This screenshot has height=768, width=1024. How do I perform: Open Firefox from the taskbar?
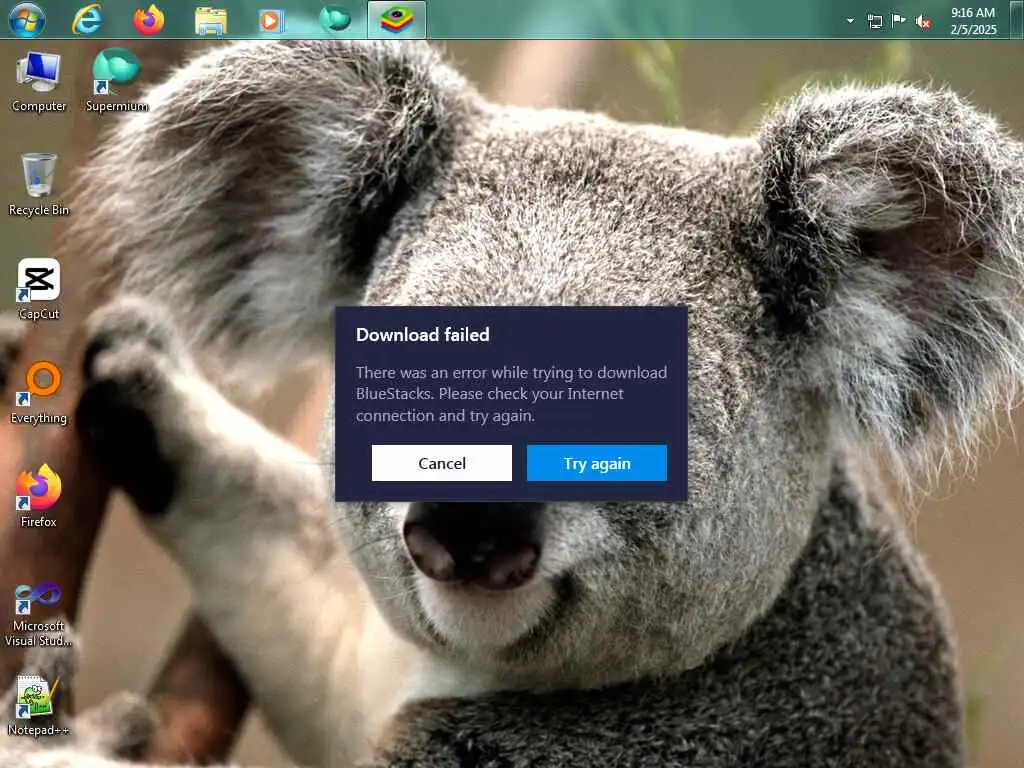click(x=149, y=20)
